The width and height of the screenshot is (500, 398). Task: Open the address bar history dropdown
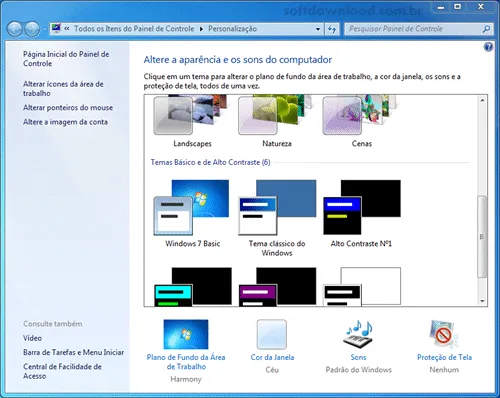(318, 29)
